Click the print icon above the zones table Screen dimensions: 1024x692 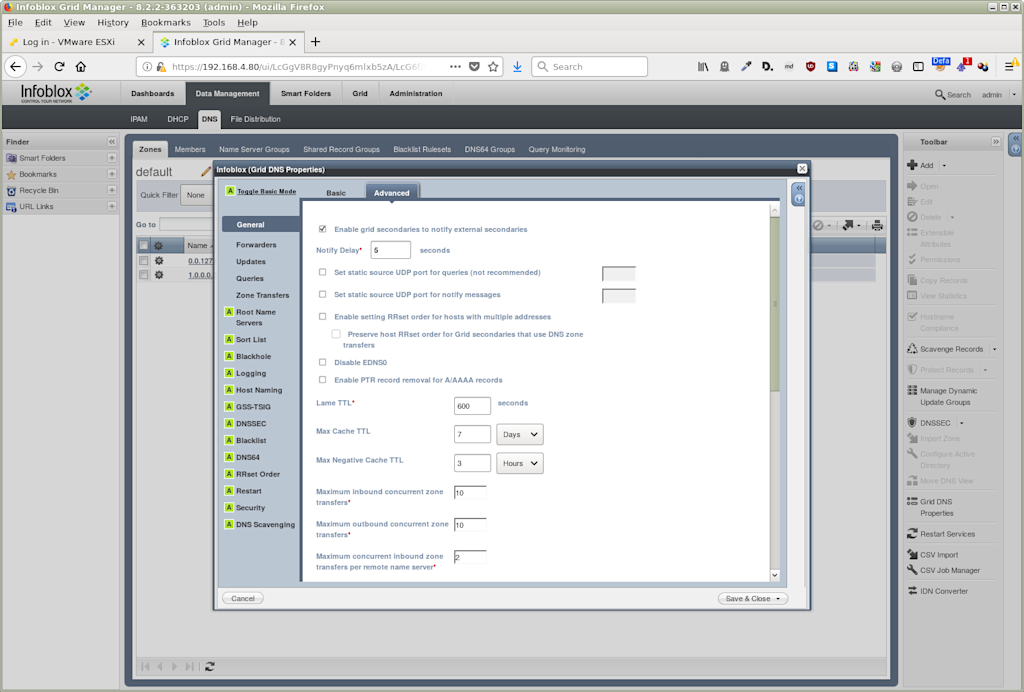(877, 225)
